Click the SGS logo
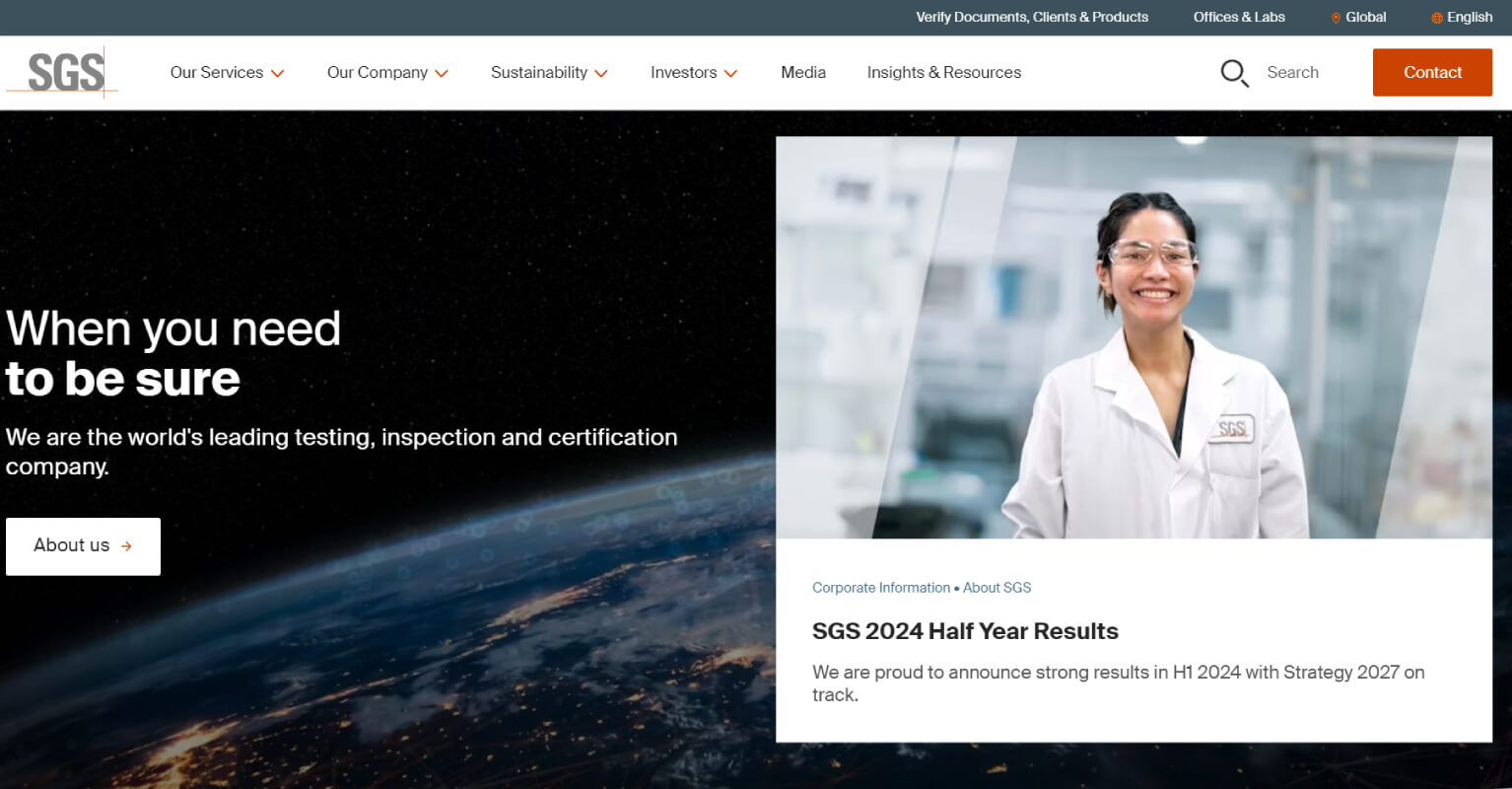This screenshot has height=789, width=1512. [x=63, y=72]
